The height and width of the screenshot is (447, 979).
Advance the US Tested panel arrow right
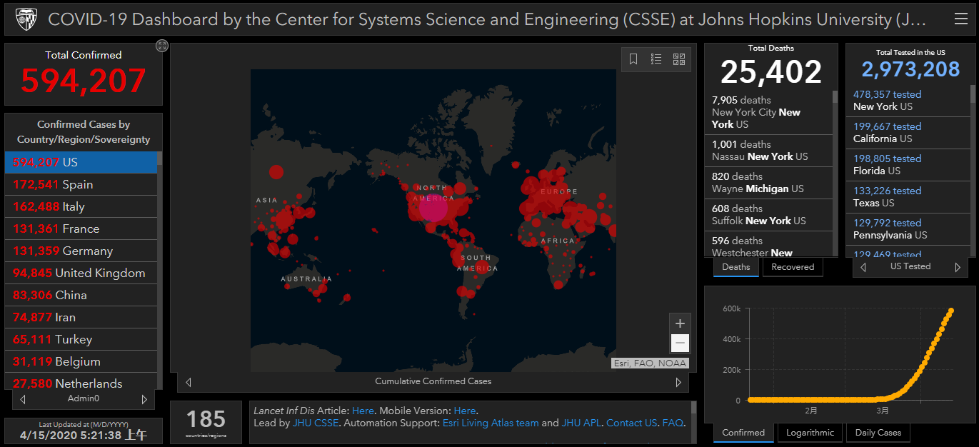959,267
